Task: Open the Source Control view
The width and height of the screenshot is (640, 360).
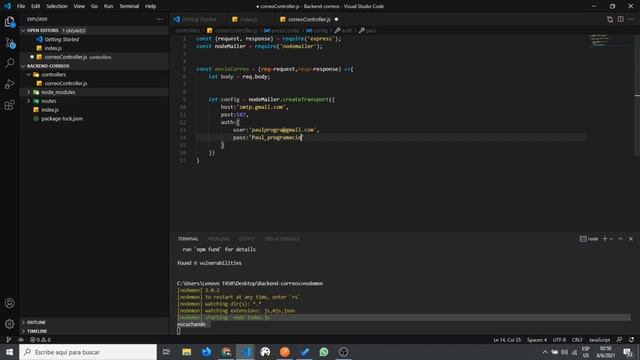Action: coord(9,43)
